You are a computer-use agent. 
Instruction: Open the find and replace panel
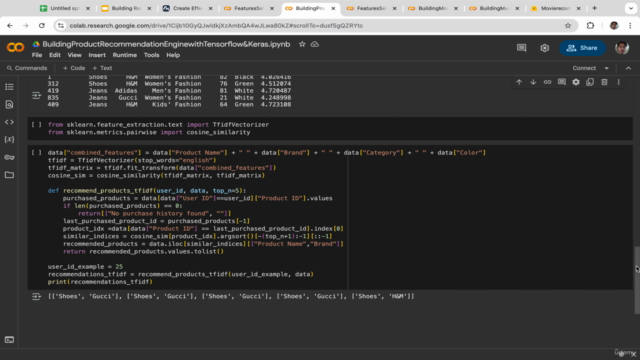point(9,104)
